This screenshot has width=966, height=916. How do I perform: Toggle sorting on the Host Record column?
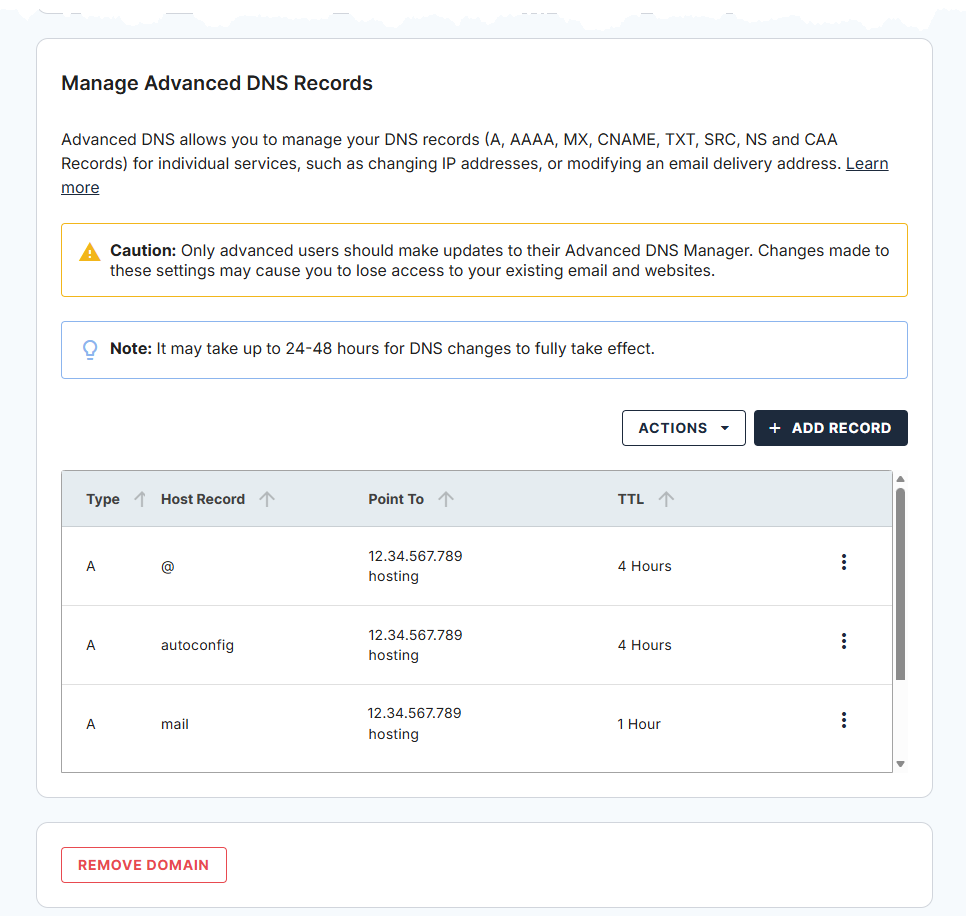(267, 498)
